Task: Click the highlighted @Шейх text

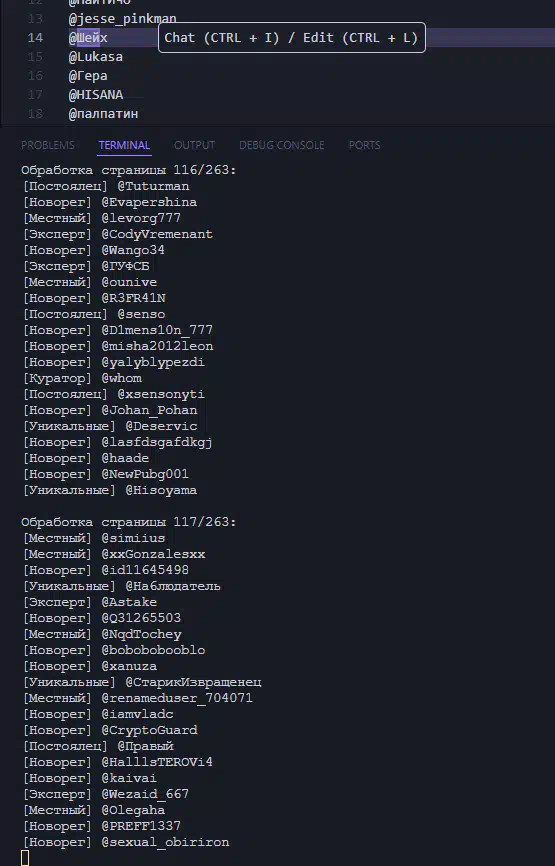Action: point(88,38)
